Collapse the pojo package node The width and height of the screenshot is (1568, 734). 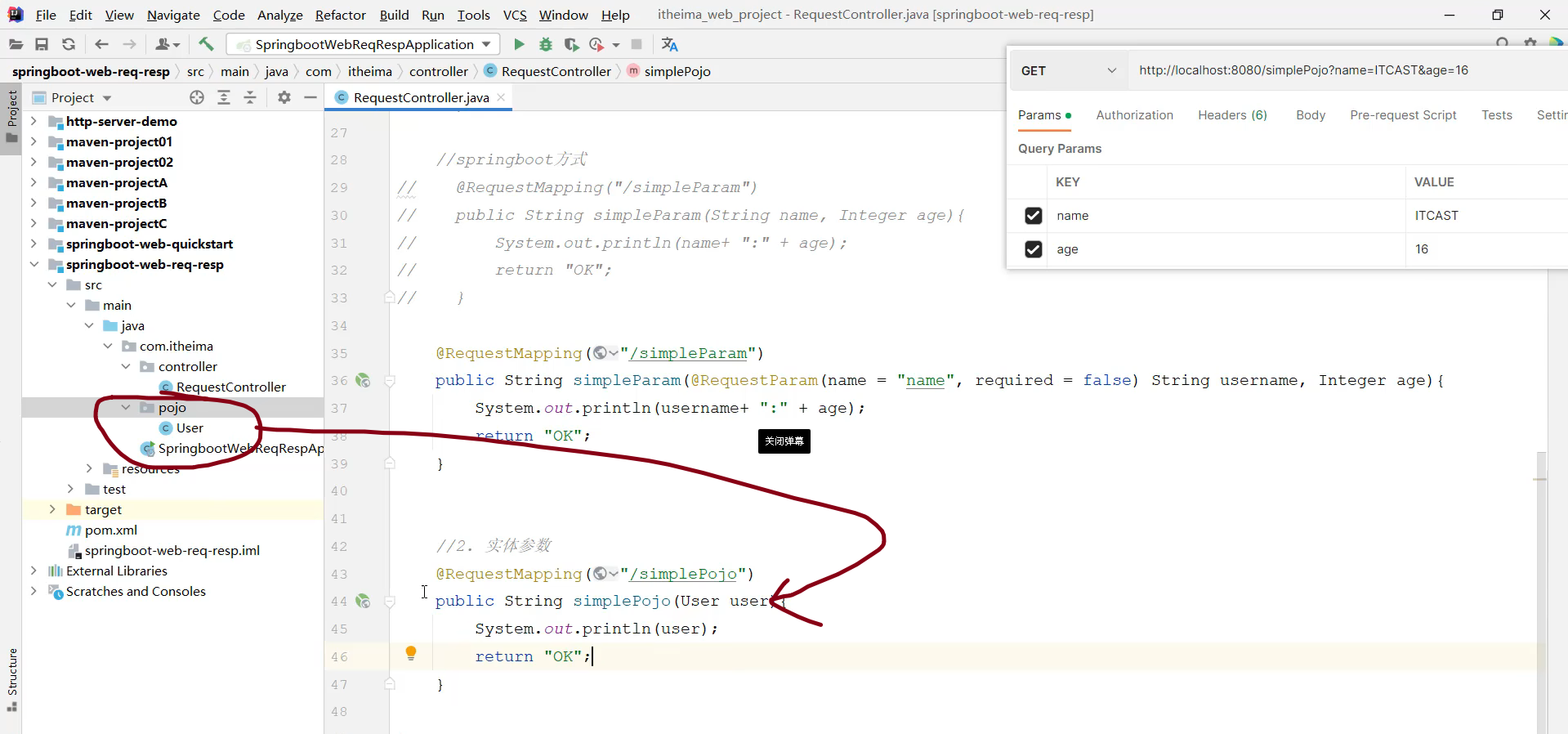pyautogui.click(x=126, y=407)
